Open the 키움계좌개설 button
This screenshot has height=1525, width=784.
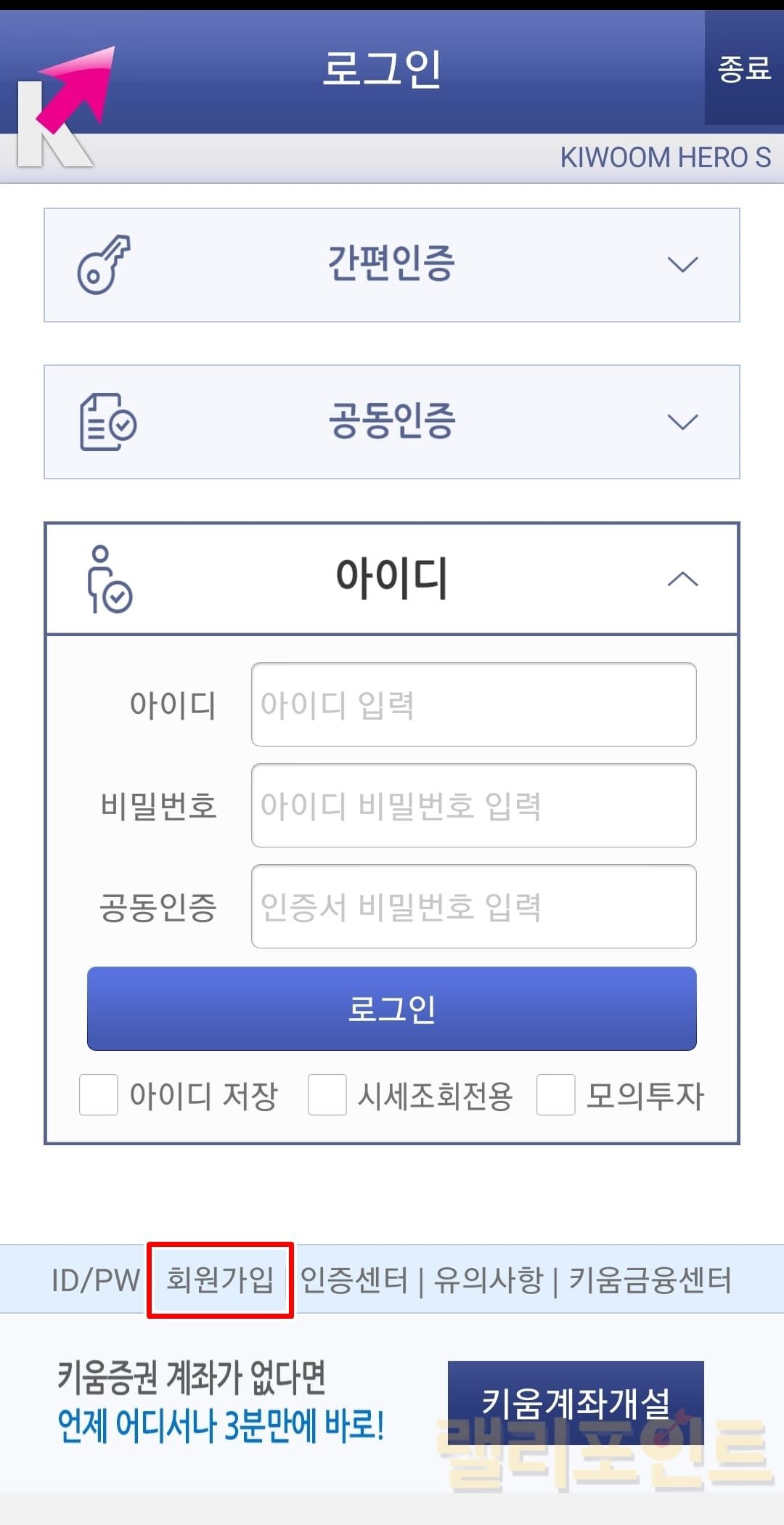coord(576,1402)
